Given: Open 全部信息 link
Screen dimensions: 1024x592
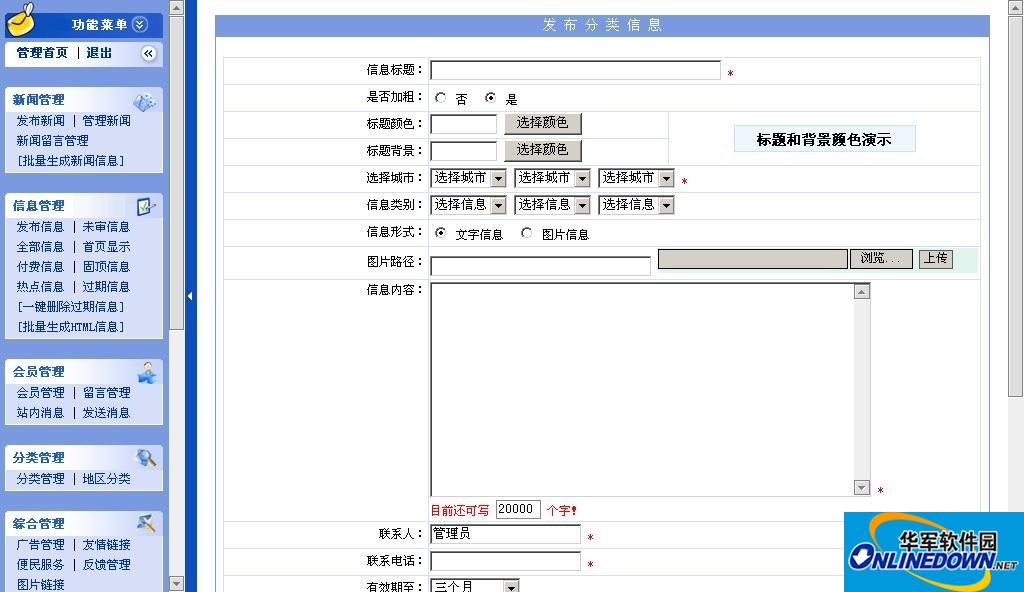Looking at the screenshot, I should 40,247.
